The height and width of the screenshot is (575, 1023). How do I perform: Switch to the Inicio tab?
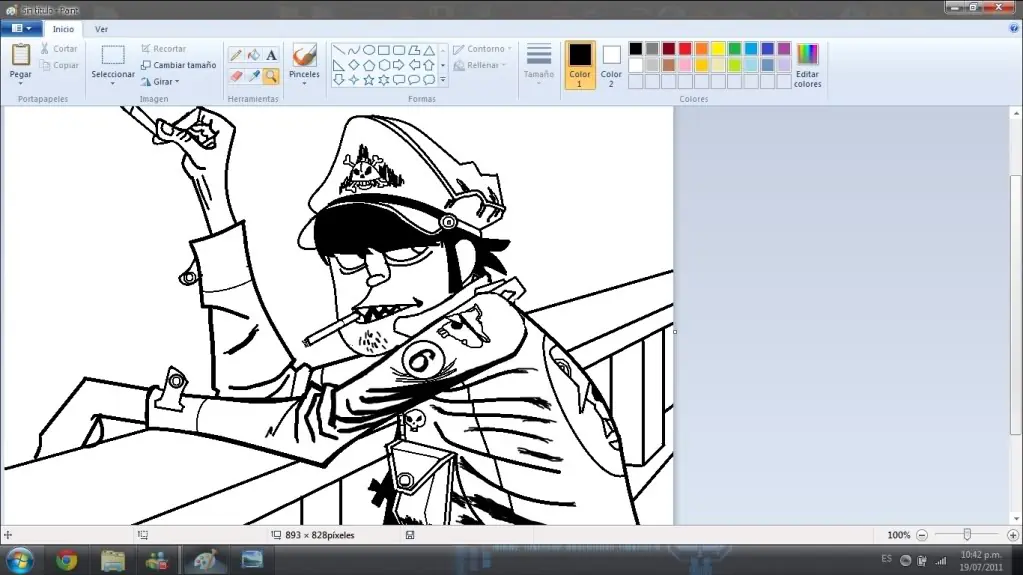click(x=63, y=29)
